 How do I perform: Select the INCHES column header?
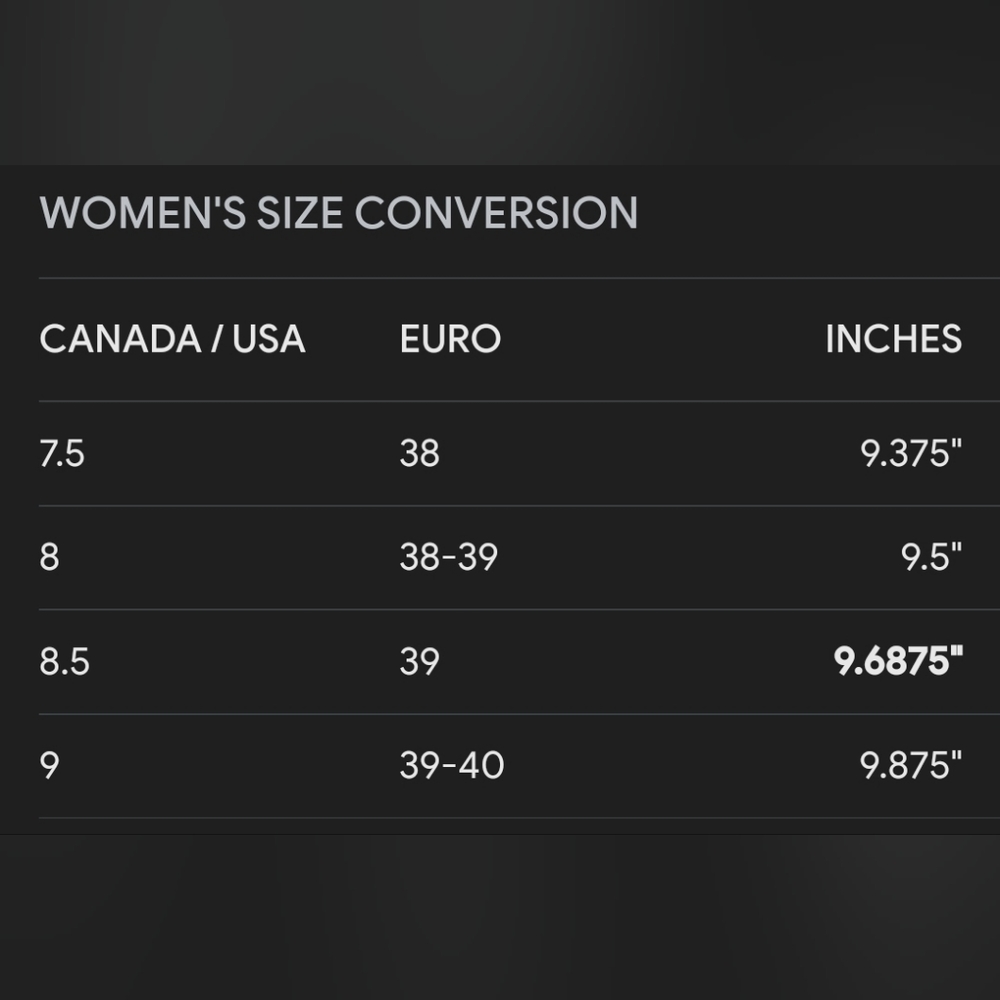point(893,339)
